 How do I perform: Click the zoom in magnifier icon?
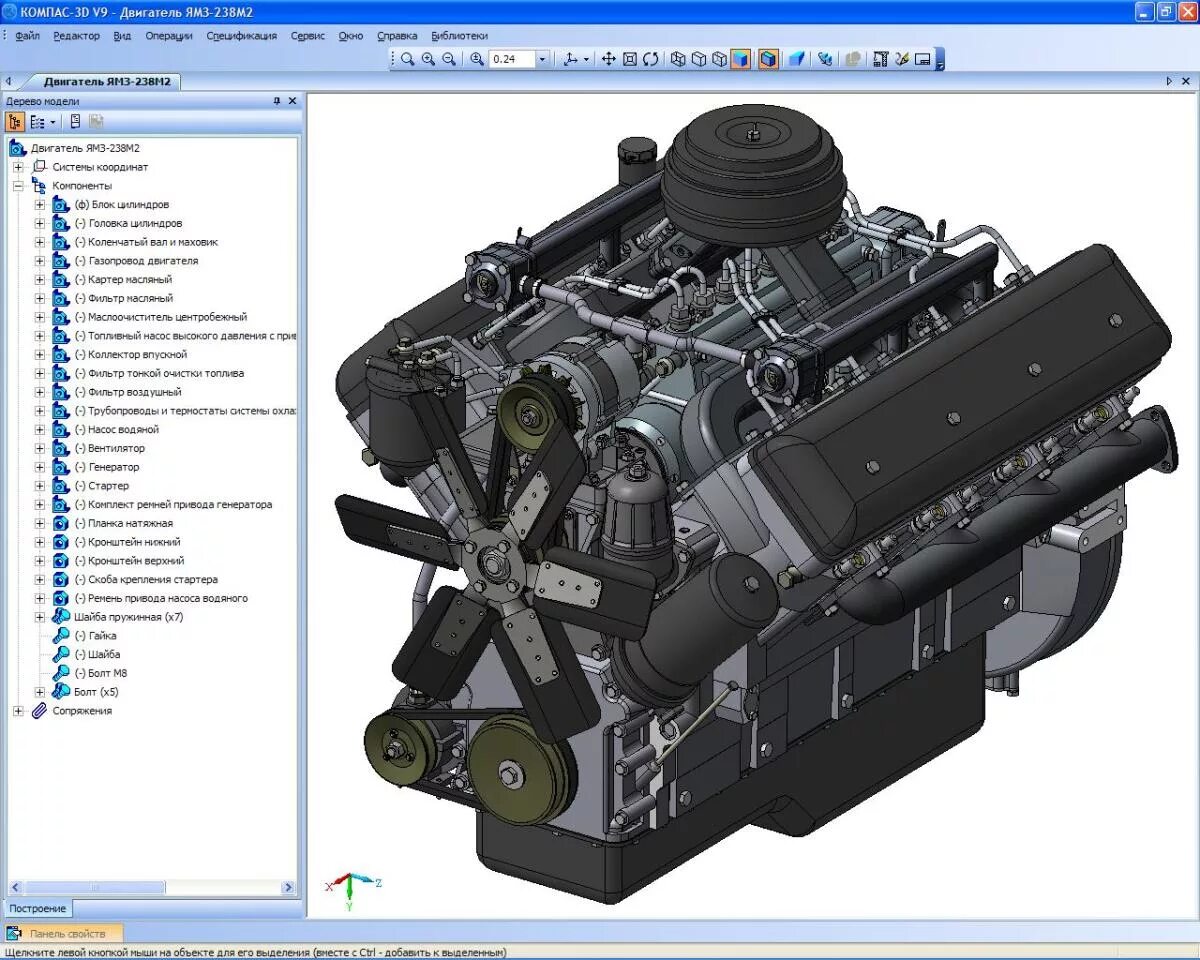coord(428,59)
